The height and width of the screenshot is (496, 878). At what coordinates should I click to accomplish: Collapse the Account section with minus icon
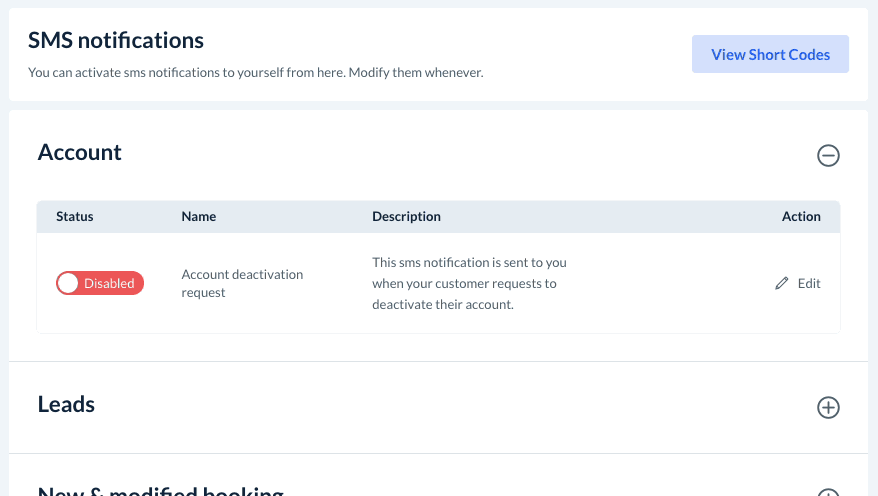828,156
